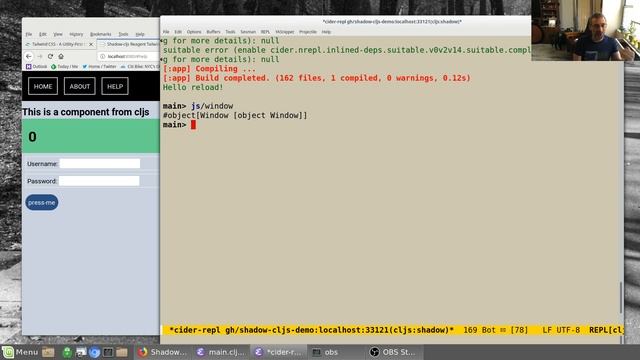Click 'js/window' text in REPL

click(212, 106)
